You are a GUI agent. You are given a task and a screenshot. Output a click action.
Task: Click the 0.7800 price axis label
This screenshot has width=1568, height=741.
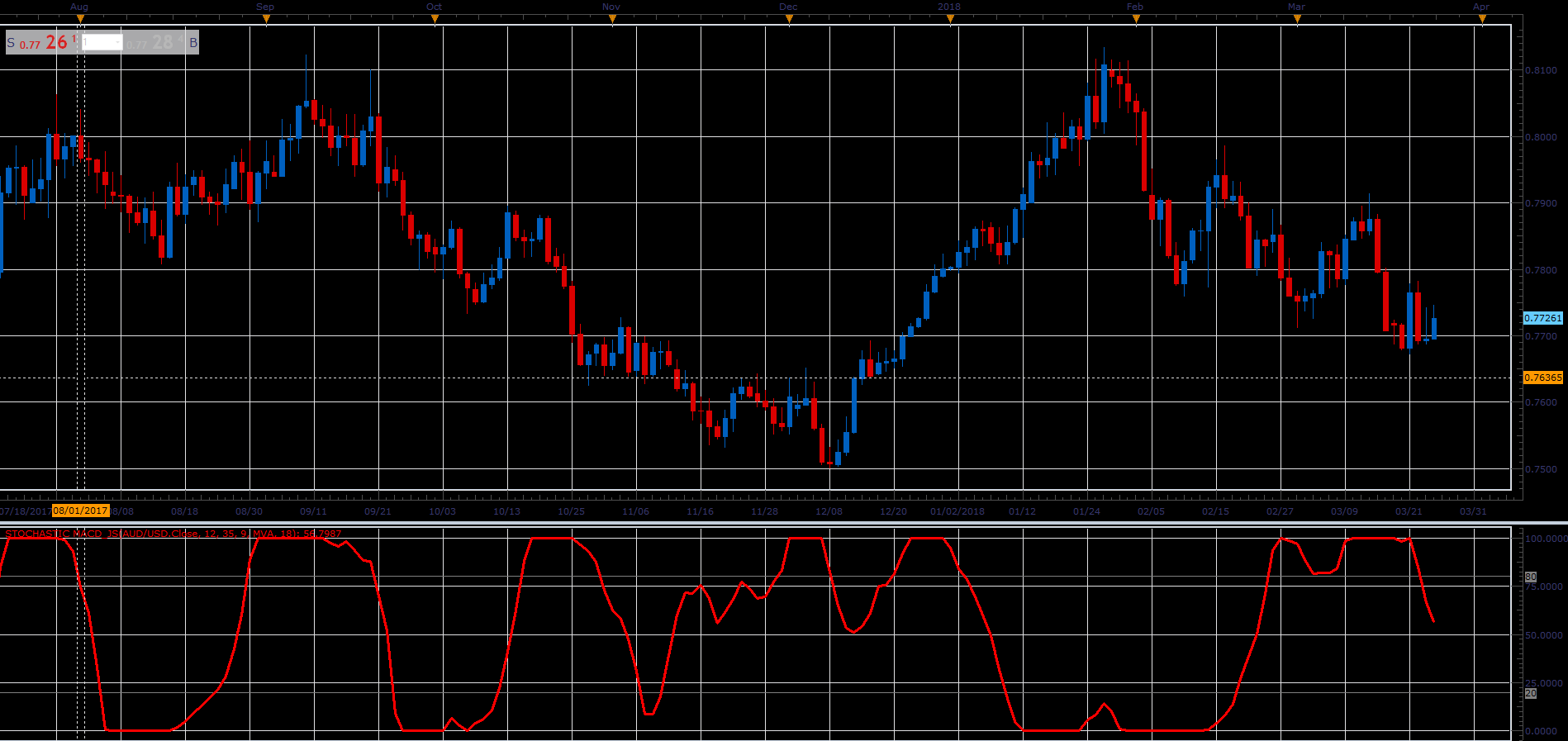pos(1541,270)
